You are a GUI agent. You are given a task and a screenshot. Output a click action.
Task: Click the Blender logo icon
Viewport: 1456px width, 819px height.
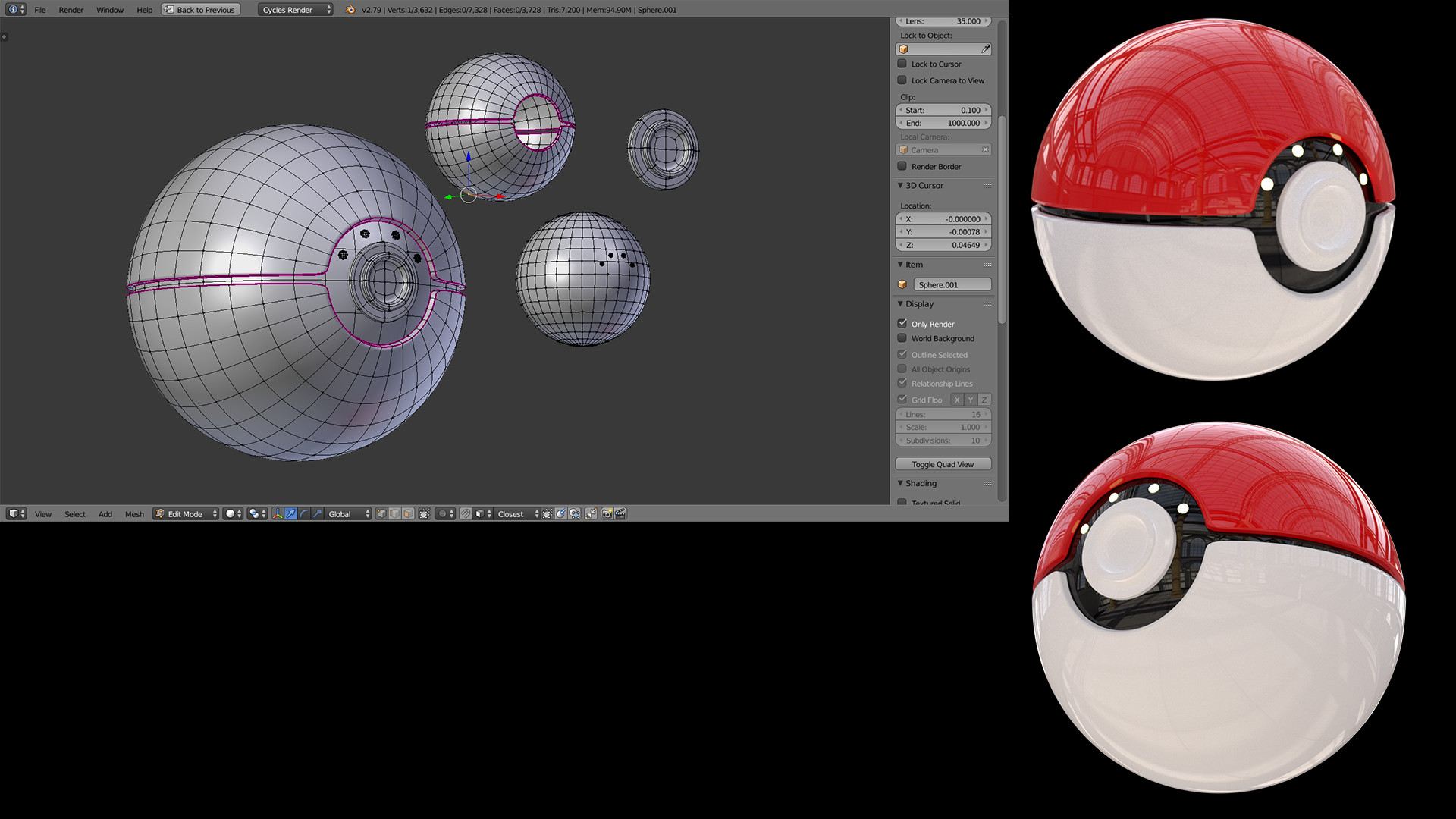pyautogui.click(x=350, y=10)
